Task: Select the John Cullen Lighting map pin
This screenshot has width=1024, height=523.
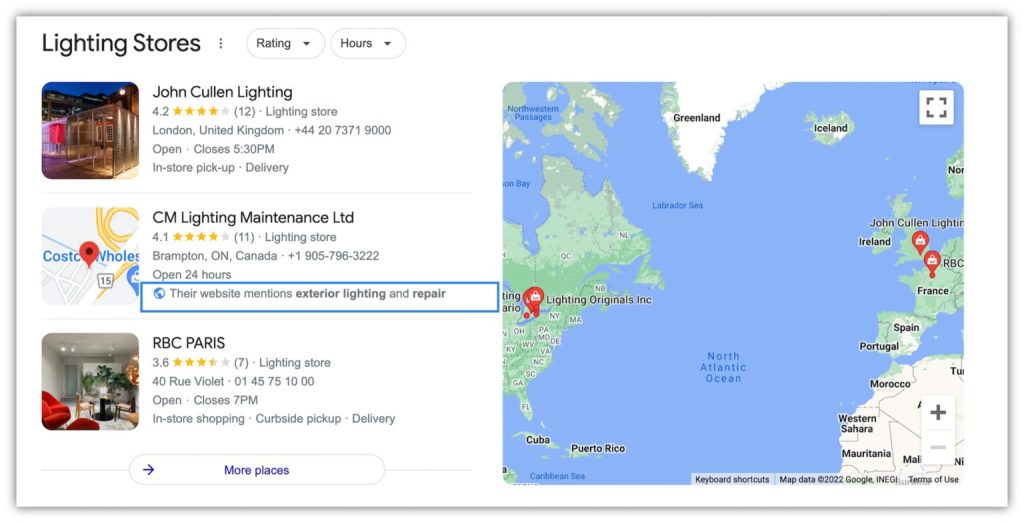Action: pos(920,243)
